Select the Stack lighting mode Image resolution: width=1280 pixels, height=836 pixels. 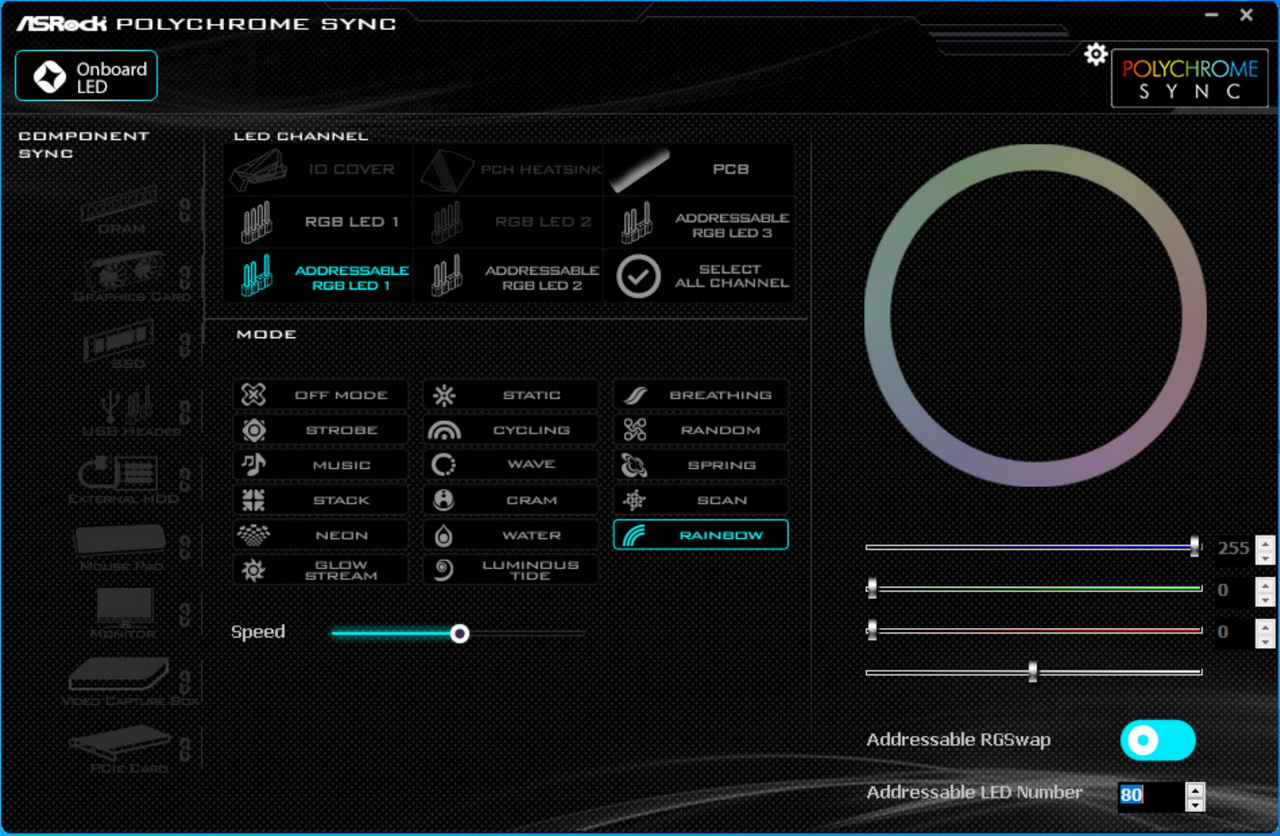[320, 500]
